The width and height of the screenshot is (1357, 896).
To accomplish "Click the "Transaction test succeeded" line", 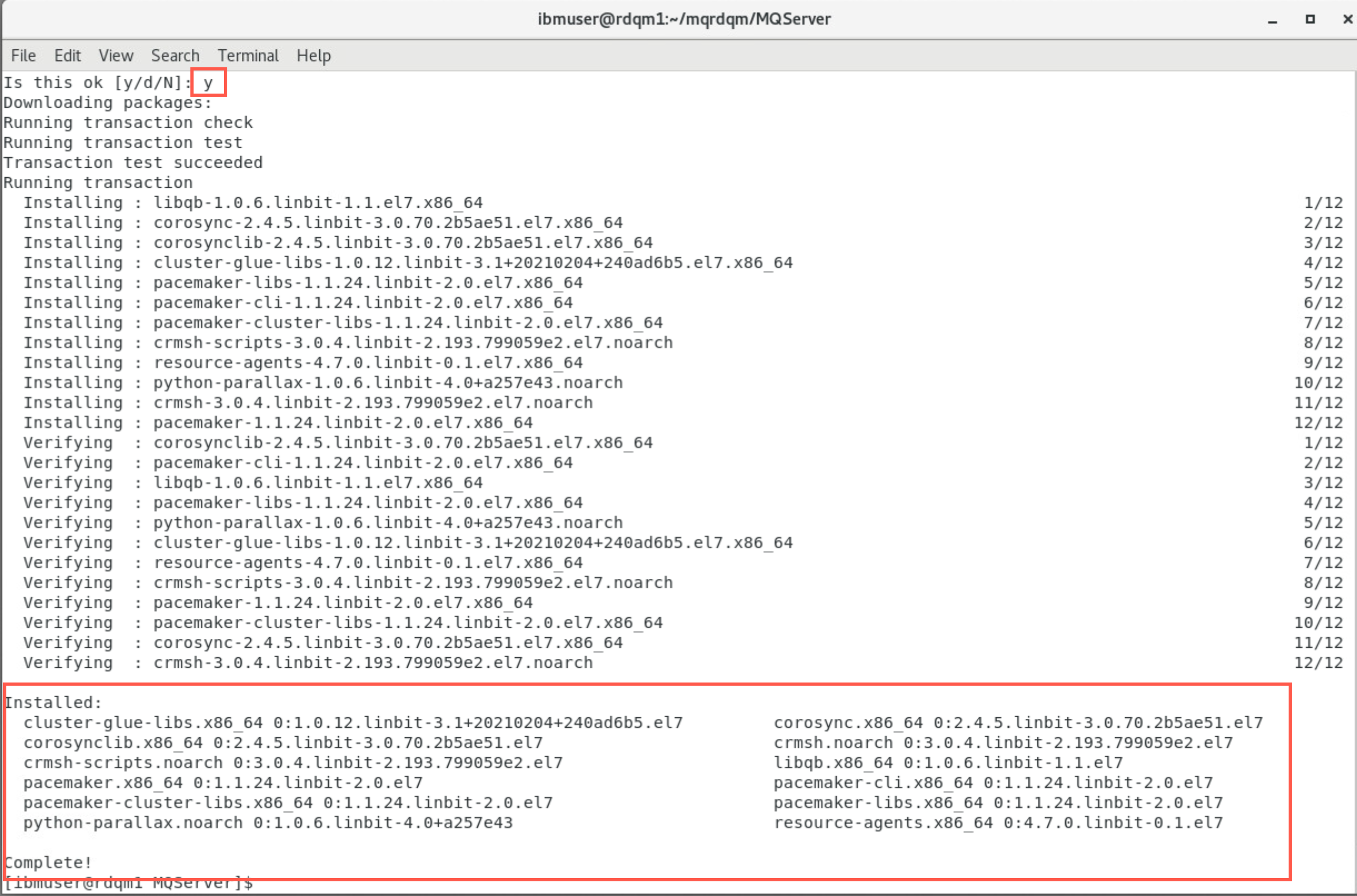I will coord(133,163).
